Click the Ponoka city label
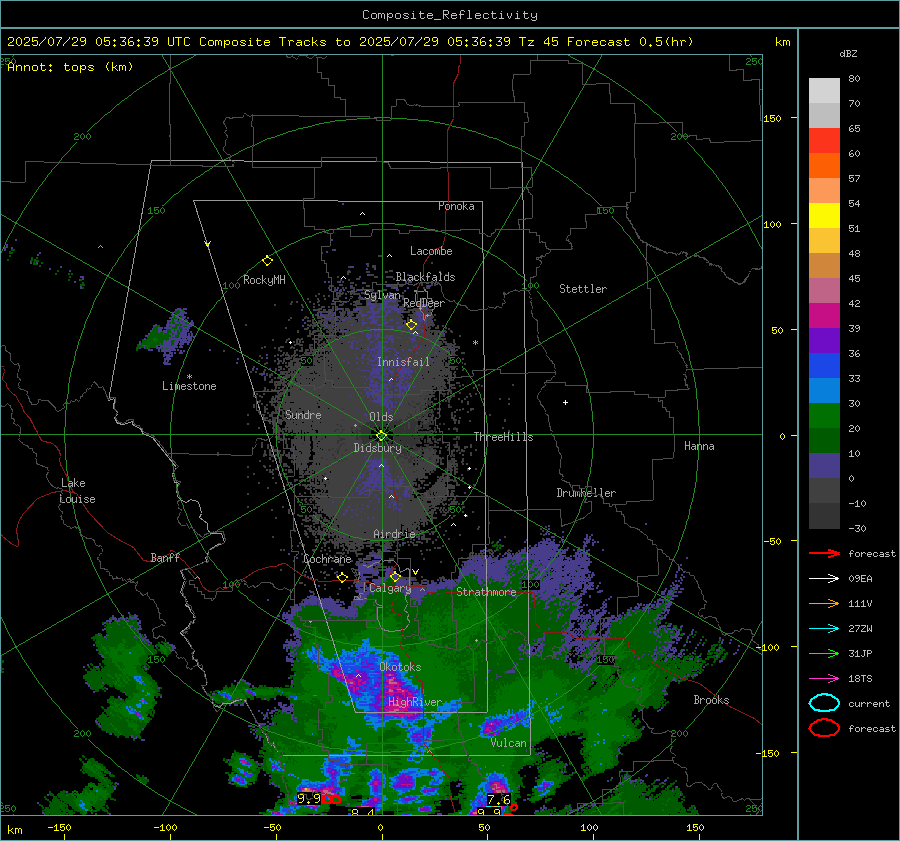The width and height of the screenshot is (900, 841). click(x=456, y=206)
